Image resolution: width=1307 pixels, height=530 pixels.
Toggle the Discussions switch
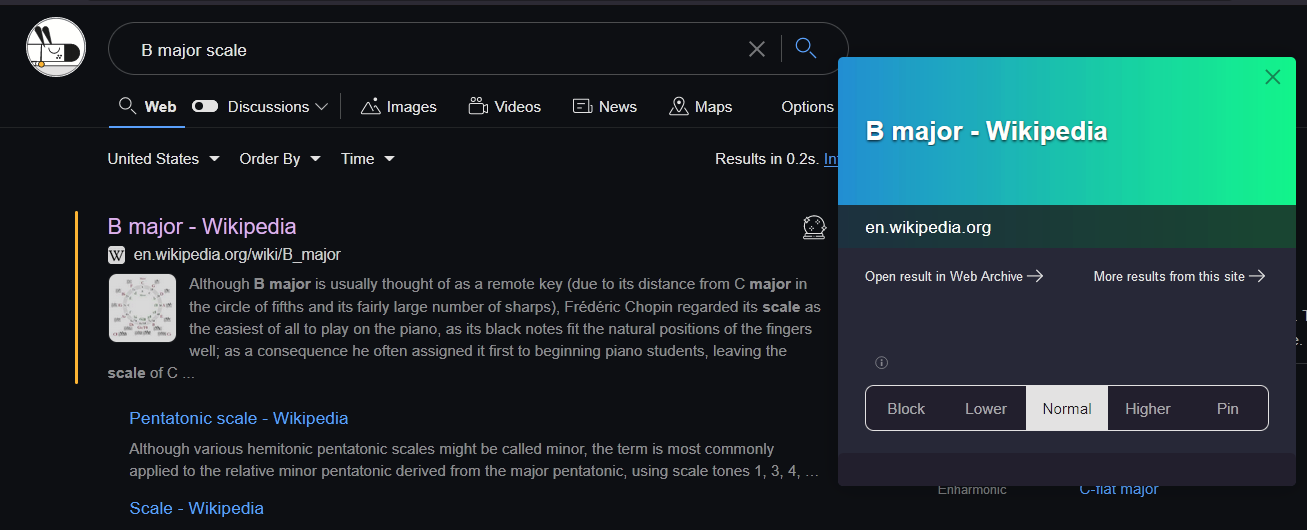point(205,107)
